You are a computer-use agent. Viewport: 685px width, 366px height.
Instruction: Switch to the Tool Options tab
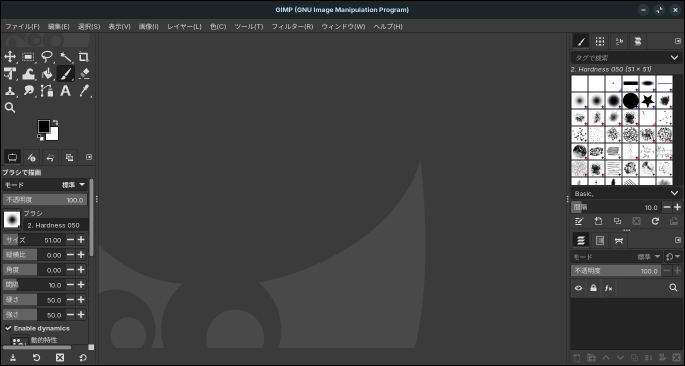(12, 157)
